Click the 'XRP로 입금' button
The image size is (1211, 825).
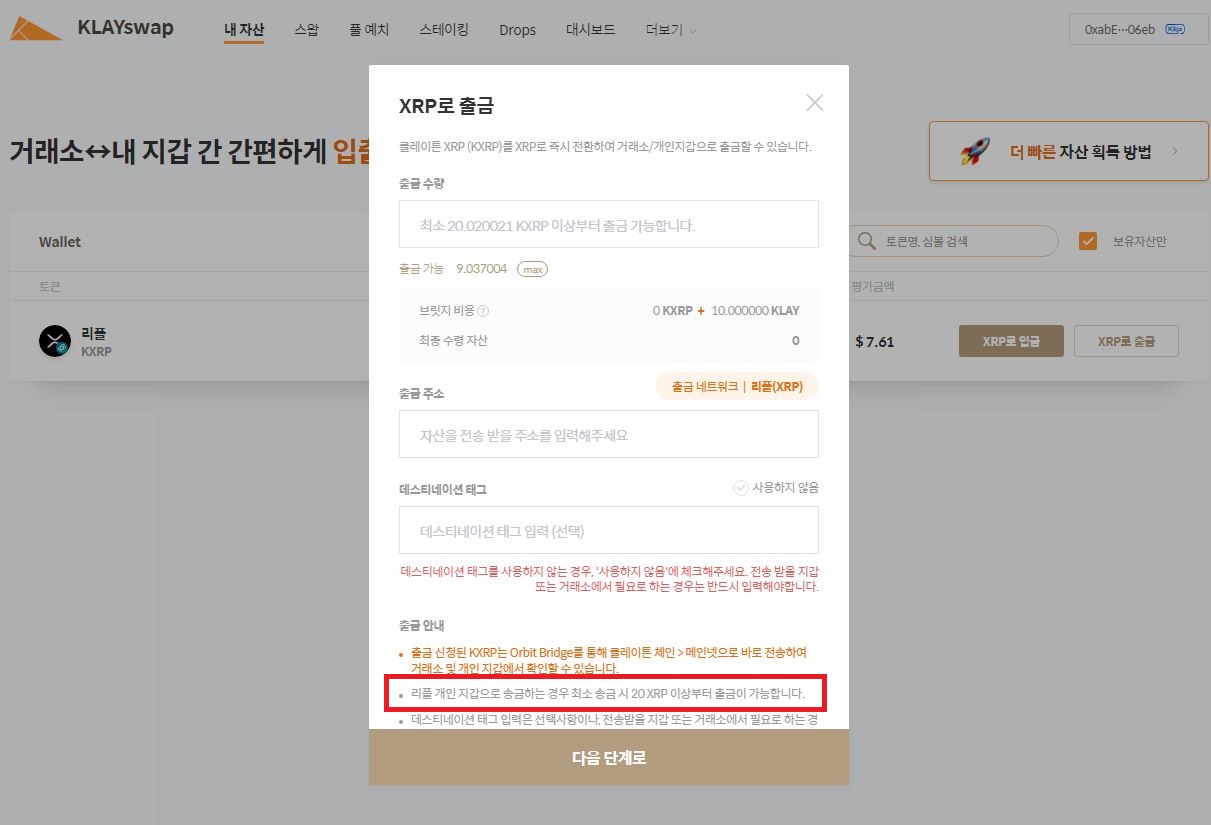click(x=1011, y=341)
